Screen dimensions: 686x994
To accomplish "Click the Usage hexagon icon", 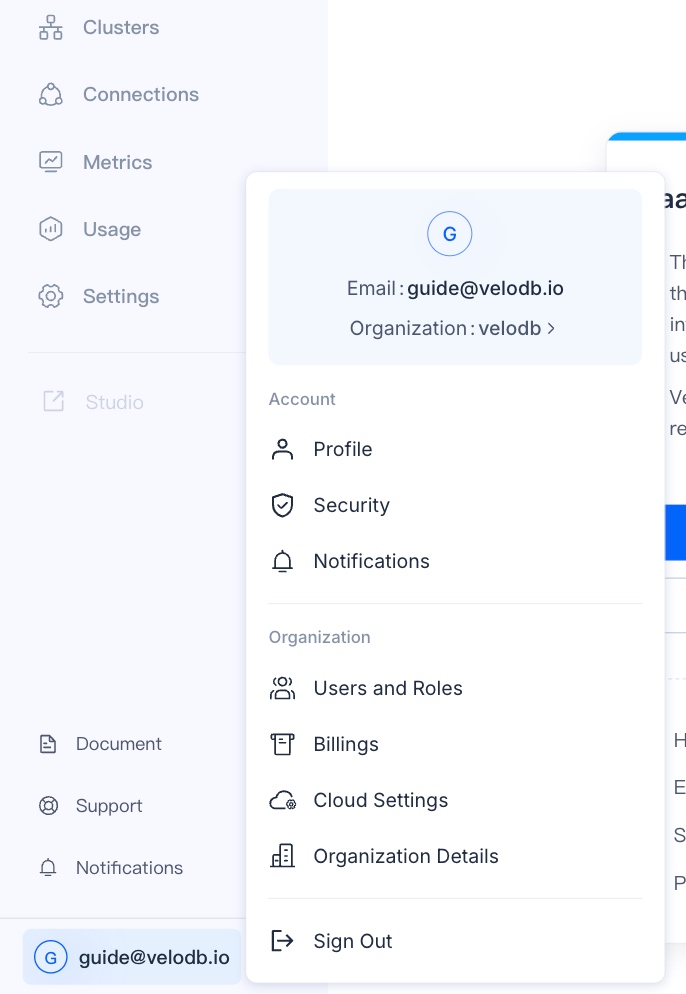I will [50, 229].
